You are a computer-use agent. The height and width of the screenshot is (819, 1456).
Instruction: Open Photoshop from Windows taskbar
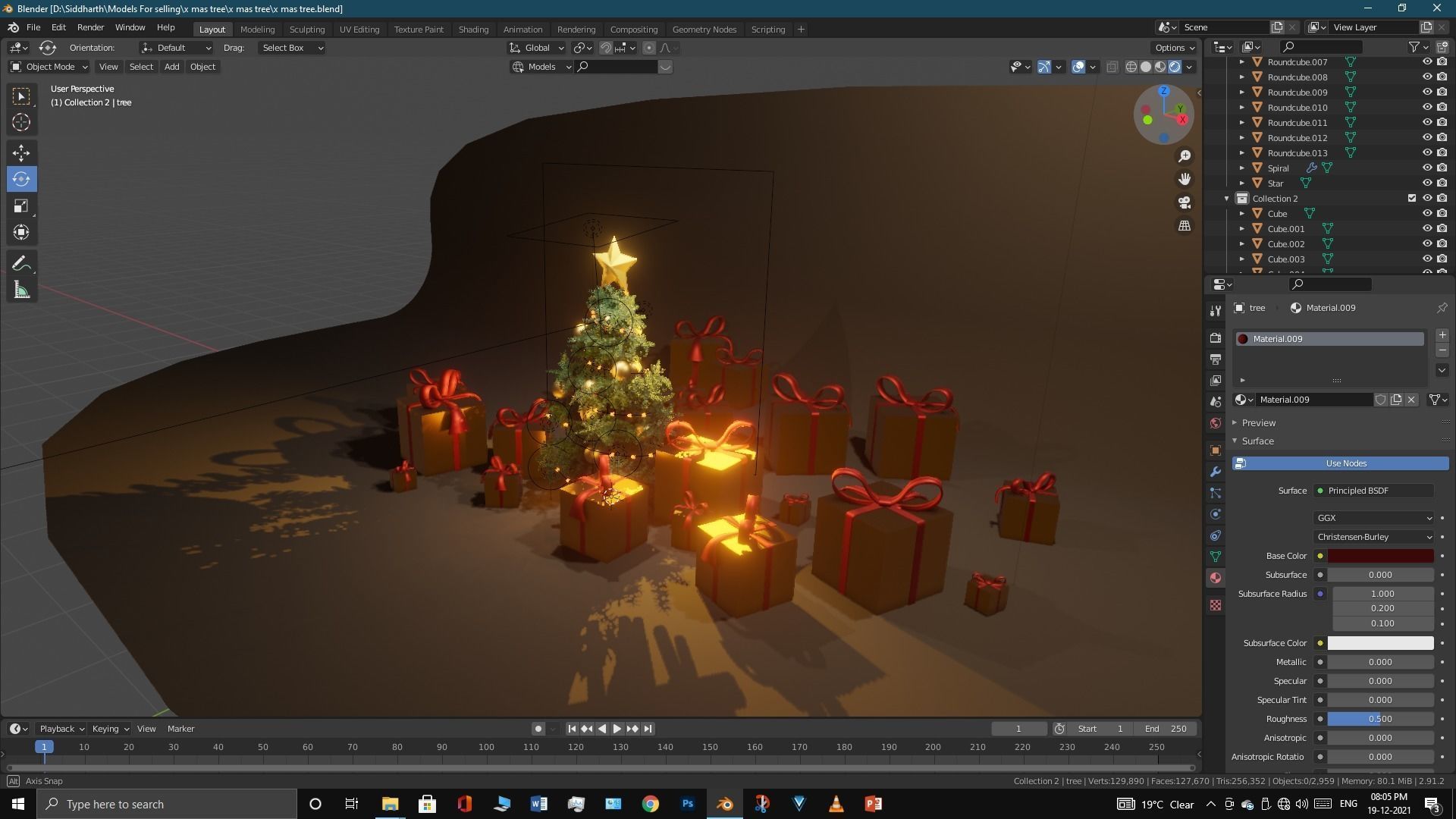pyautogui.click(x=687, y=804)
